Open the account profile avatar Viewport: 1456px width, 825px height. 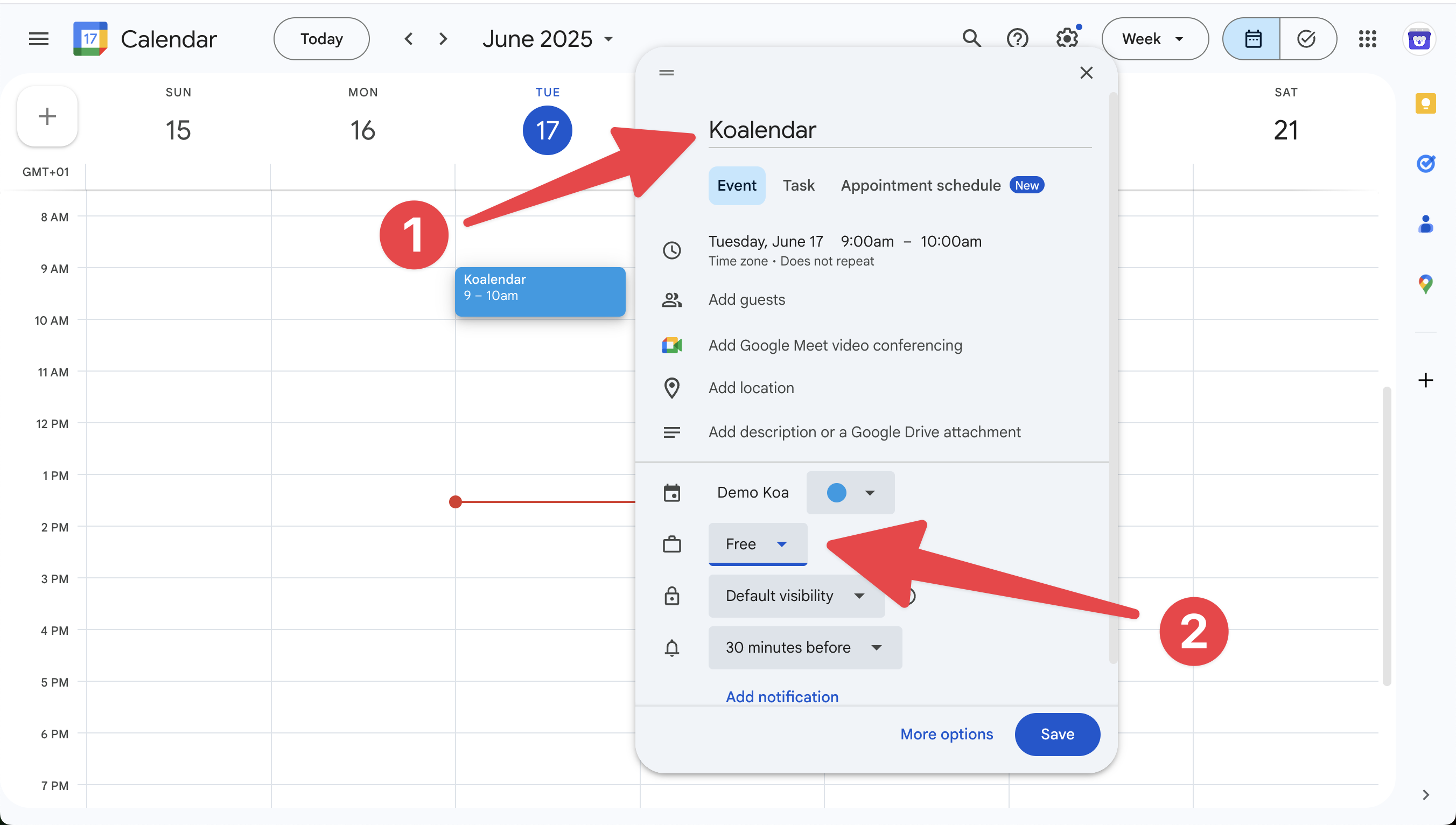click(x=1419, y=39)
